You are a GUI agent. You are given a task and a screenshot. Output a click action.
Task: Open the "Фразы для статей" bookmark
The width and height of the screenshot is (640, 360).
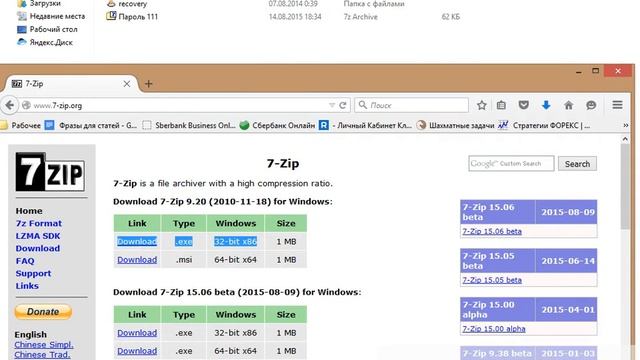(x=91, y=125)
